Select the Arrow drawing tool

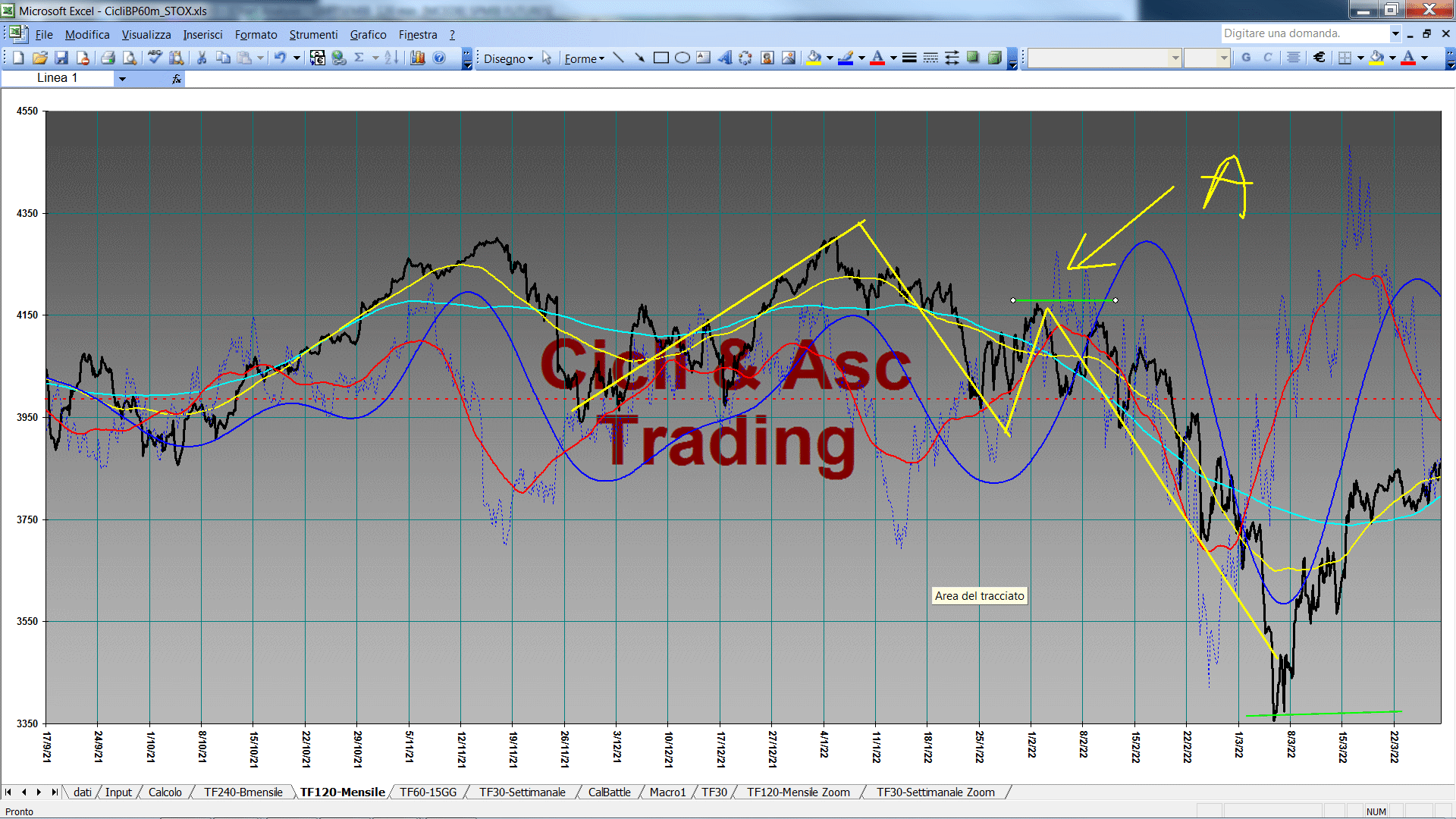[x=639, y=58]
